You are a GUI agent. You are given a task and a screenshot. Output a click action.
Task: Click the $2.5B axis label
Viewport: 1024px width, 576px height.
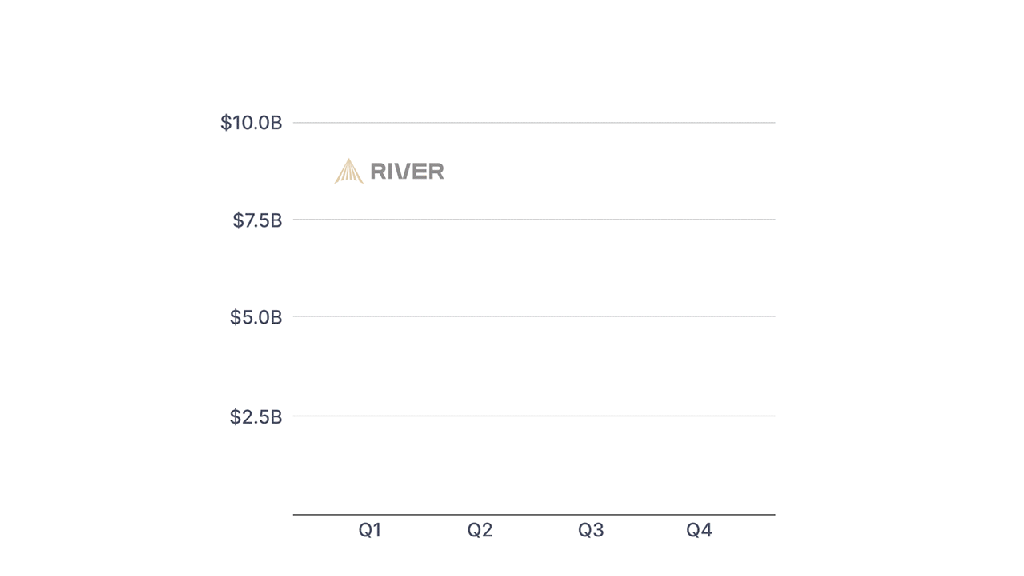click(x=256, y=417)
